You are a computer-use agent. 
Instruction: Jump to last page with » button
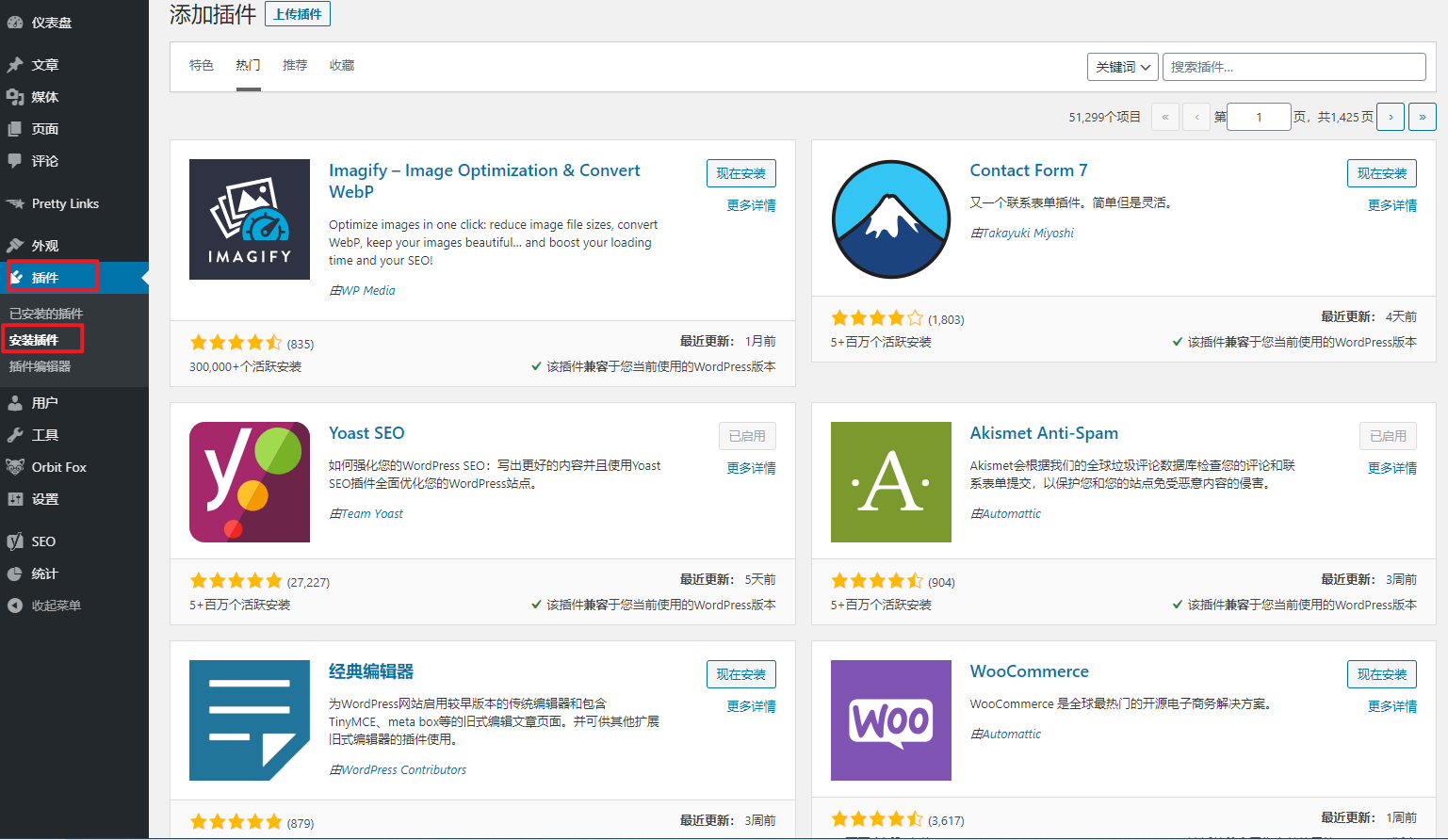(x=1423, y=117)
